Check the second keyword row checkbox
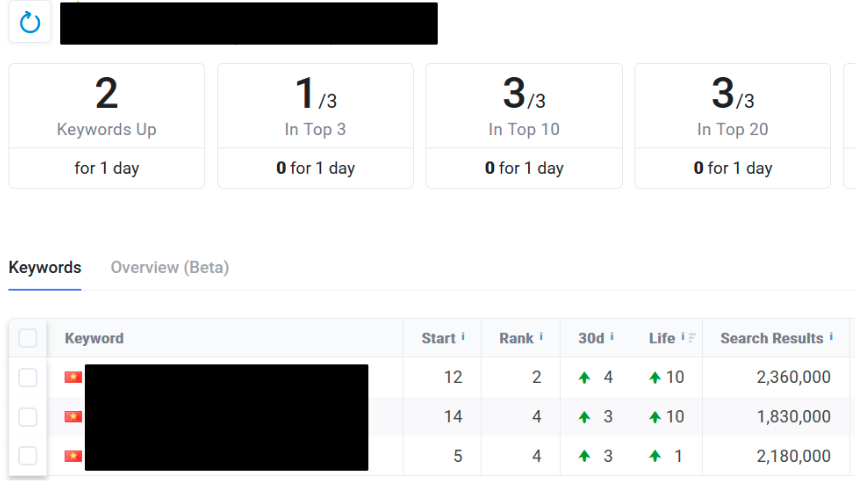855x481 pixels. (28, 417)
